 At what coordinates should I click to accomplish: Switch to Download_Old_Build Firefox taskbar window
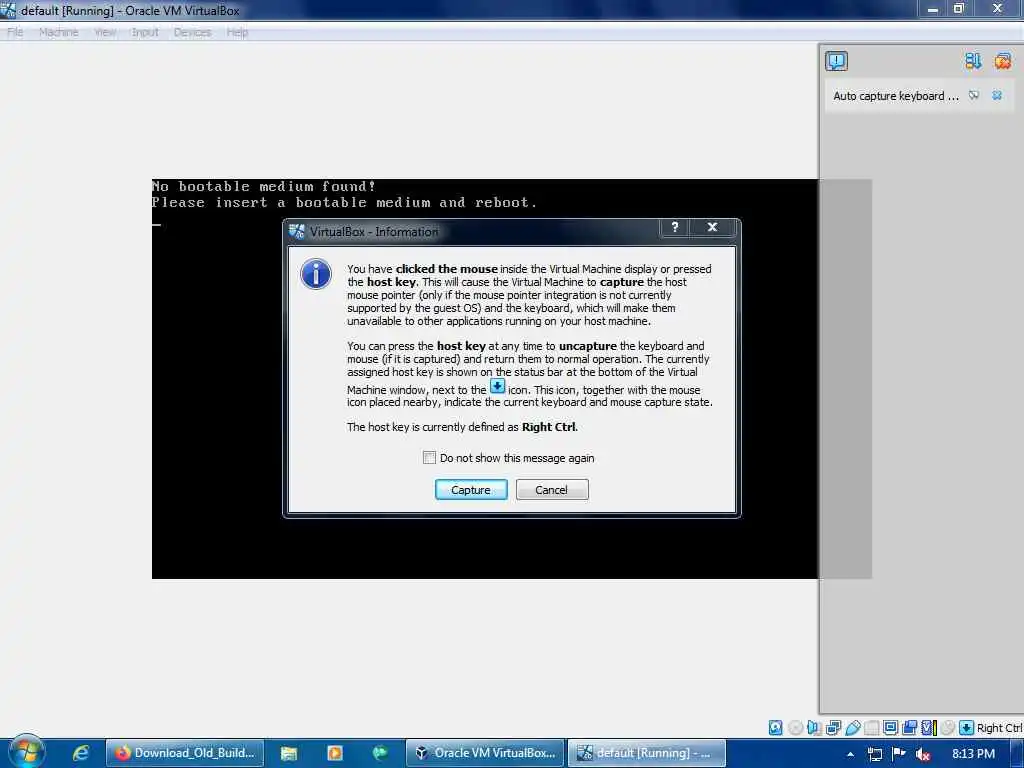185,753
